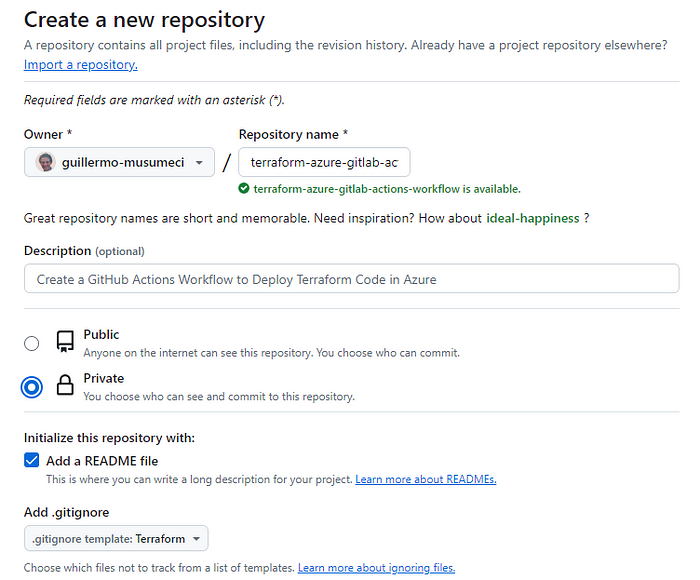Uncheck the Add a README file checkbox
The image size is (700, 580).
point(32,460)
